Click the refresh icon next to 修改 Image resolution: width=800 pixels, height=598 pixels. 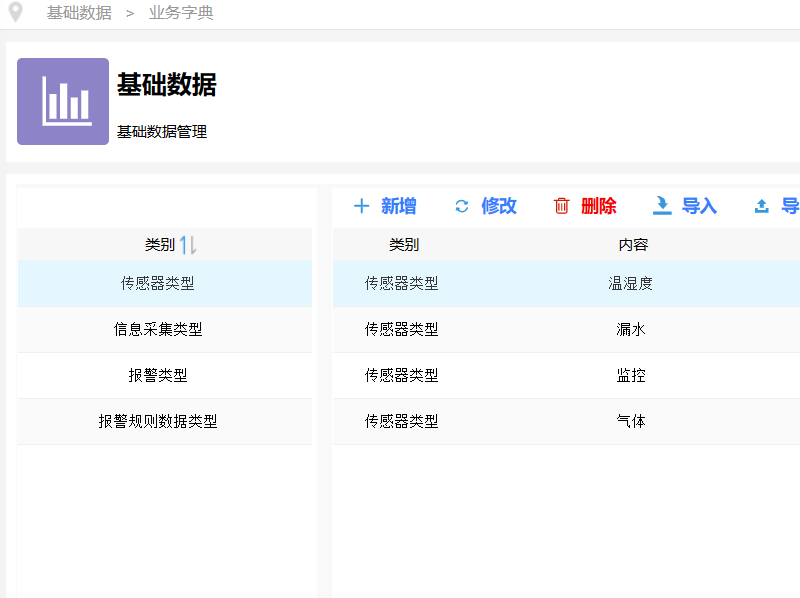tap(461, 206)
